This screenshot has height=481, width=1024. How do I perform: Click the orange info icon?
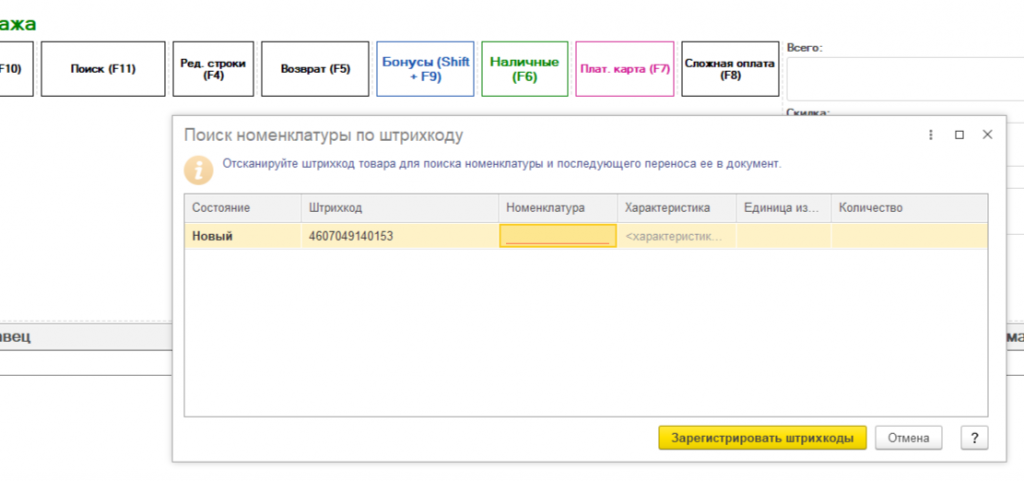(x=199, y=170)
